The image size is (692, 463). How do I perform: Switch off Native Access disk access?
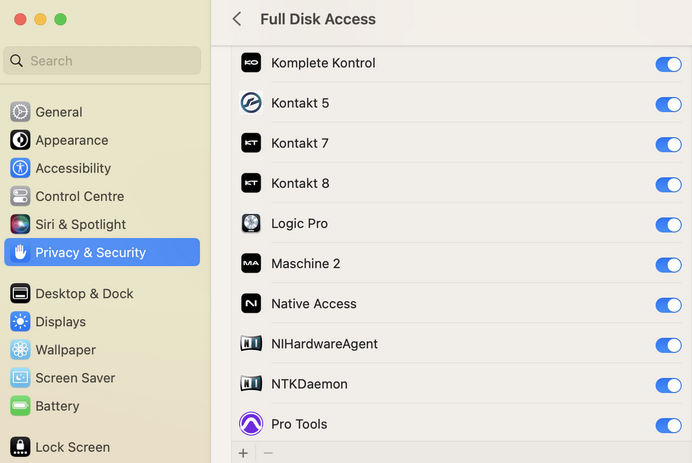point(668,305)
